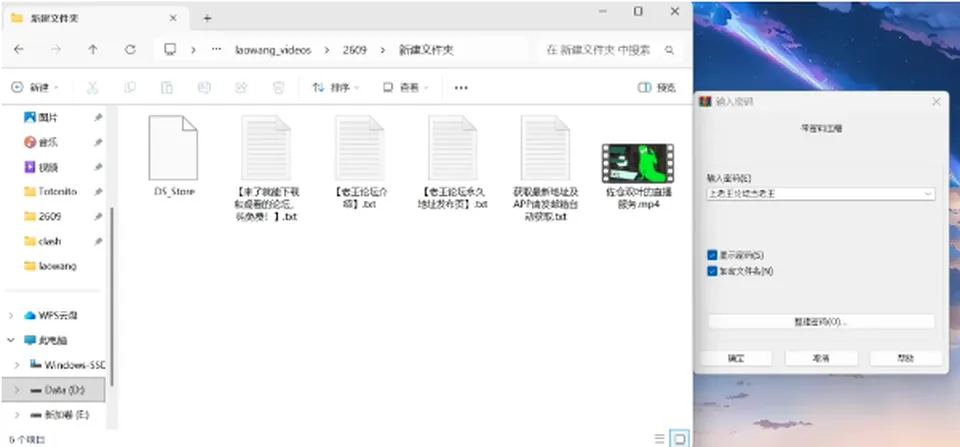This screenshot has width=960, height=447.
Task: Click the Paste clipboard icon in toolbar
Action: click(167, 88)
